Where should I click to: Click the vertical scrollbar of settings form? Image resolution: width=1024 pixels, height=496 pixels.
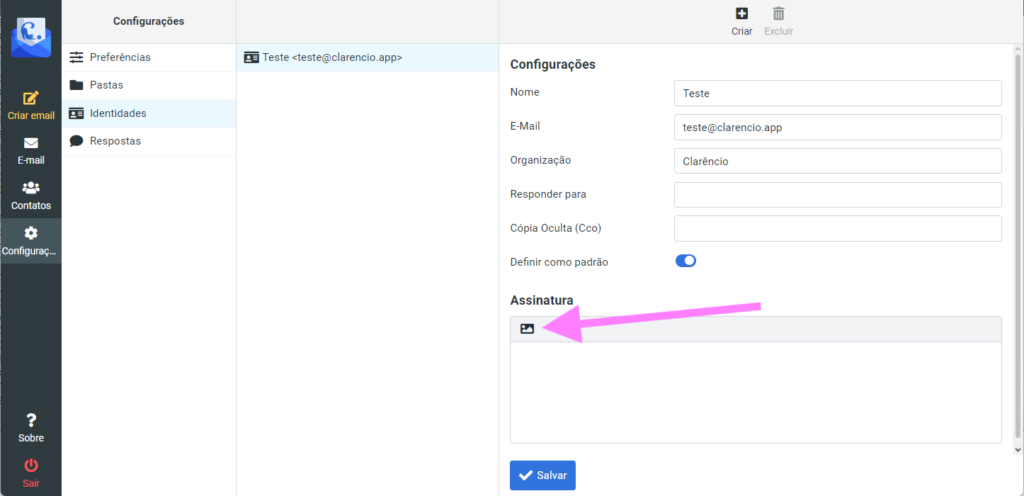1019,248
